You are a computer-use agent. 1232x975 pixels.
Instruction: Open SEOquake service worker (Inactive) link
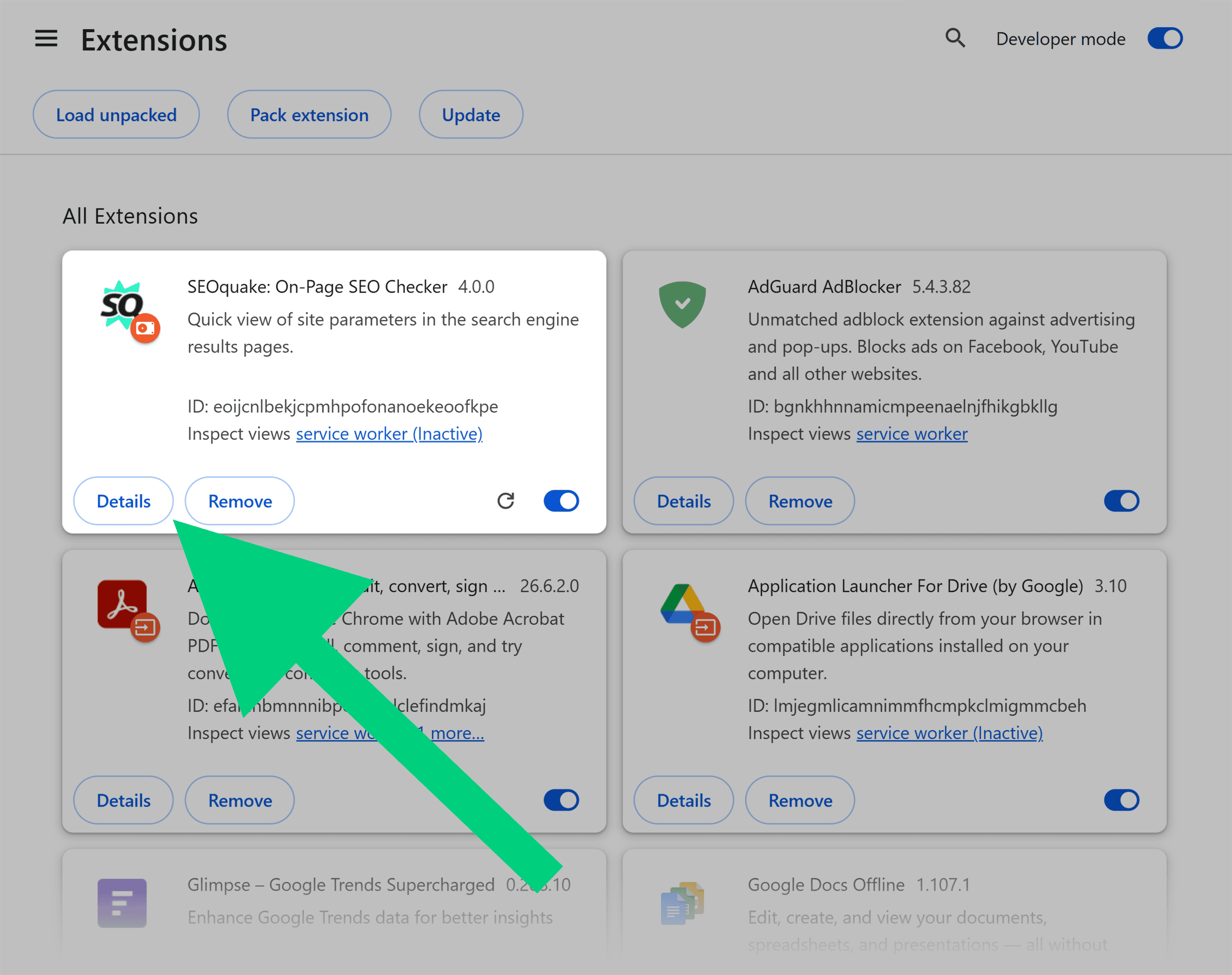389,434
